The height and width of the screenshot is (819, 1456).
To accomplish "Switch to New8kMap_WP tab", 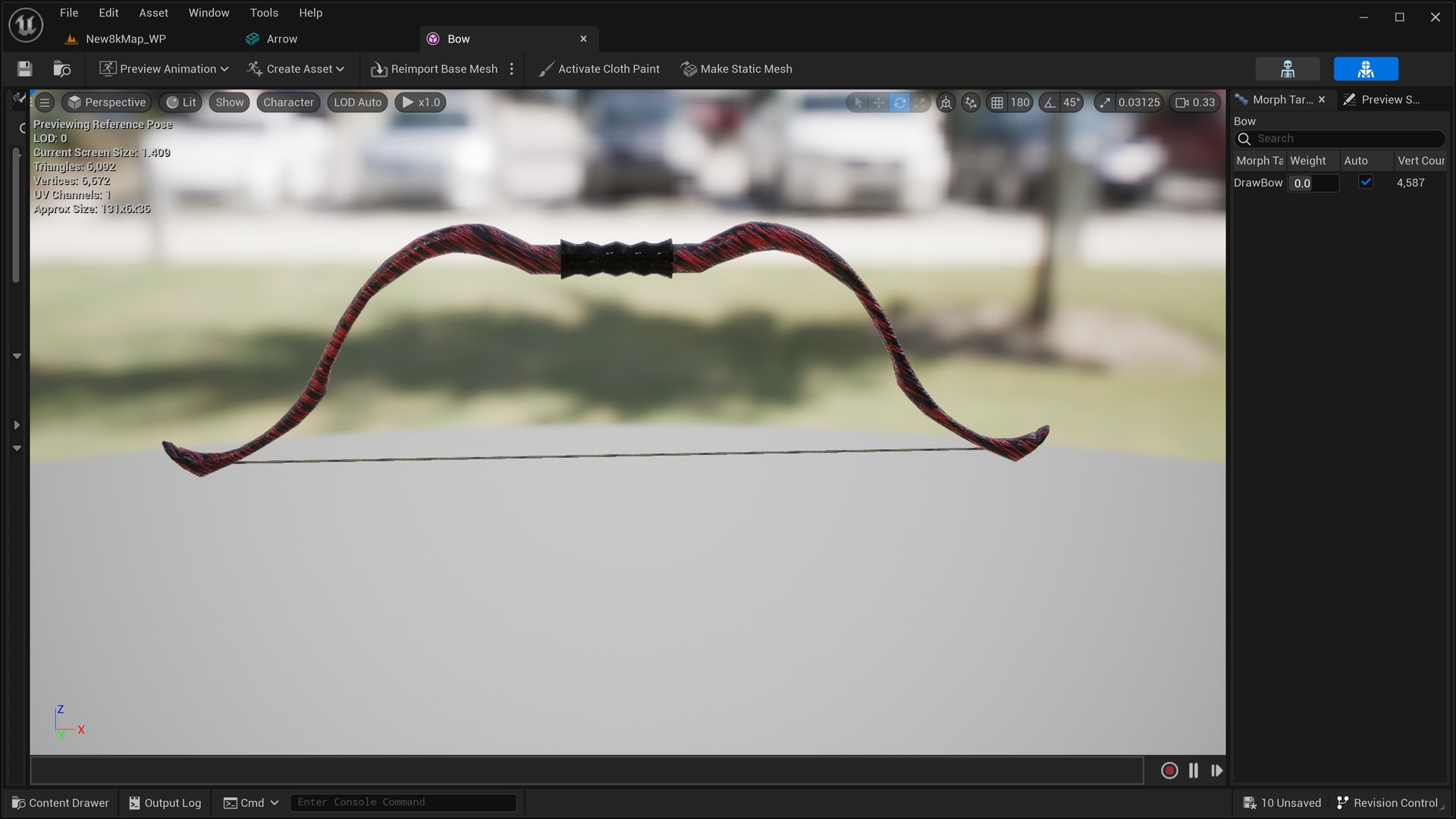I will click(x=126, y=39).
